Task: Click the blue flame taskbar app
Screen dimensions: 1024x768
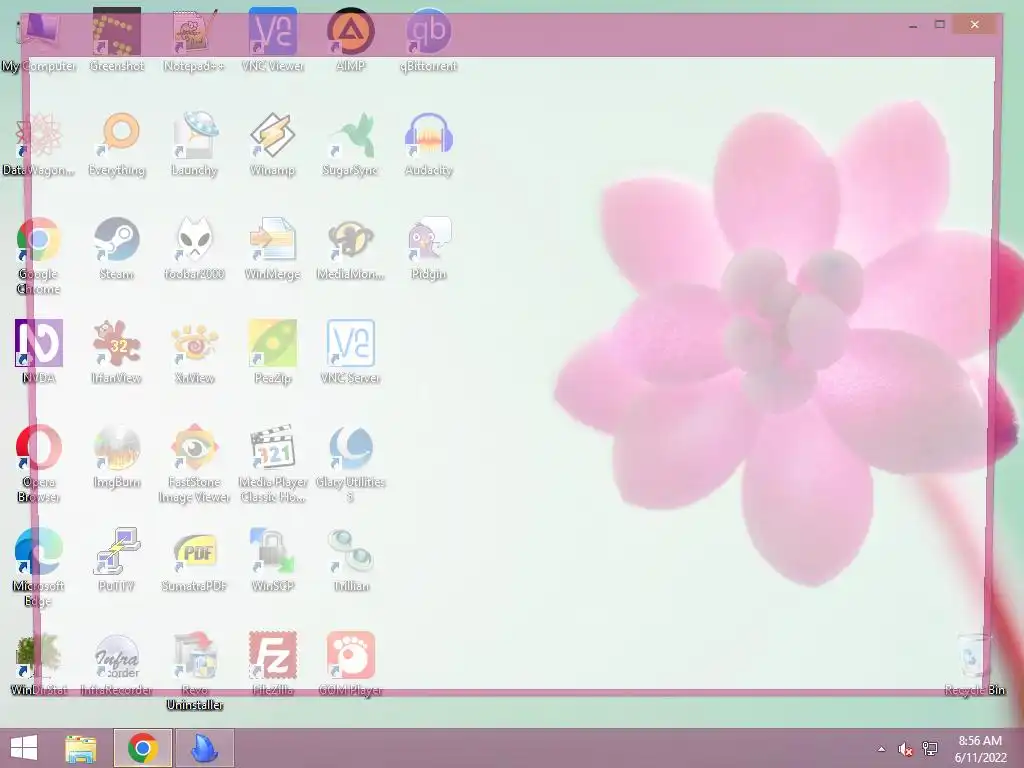Action: [x=204, y=748]
